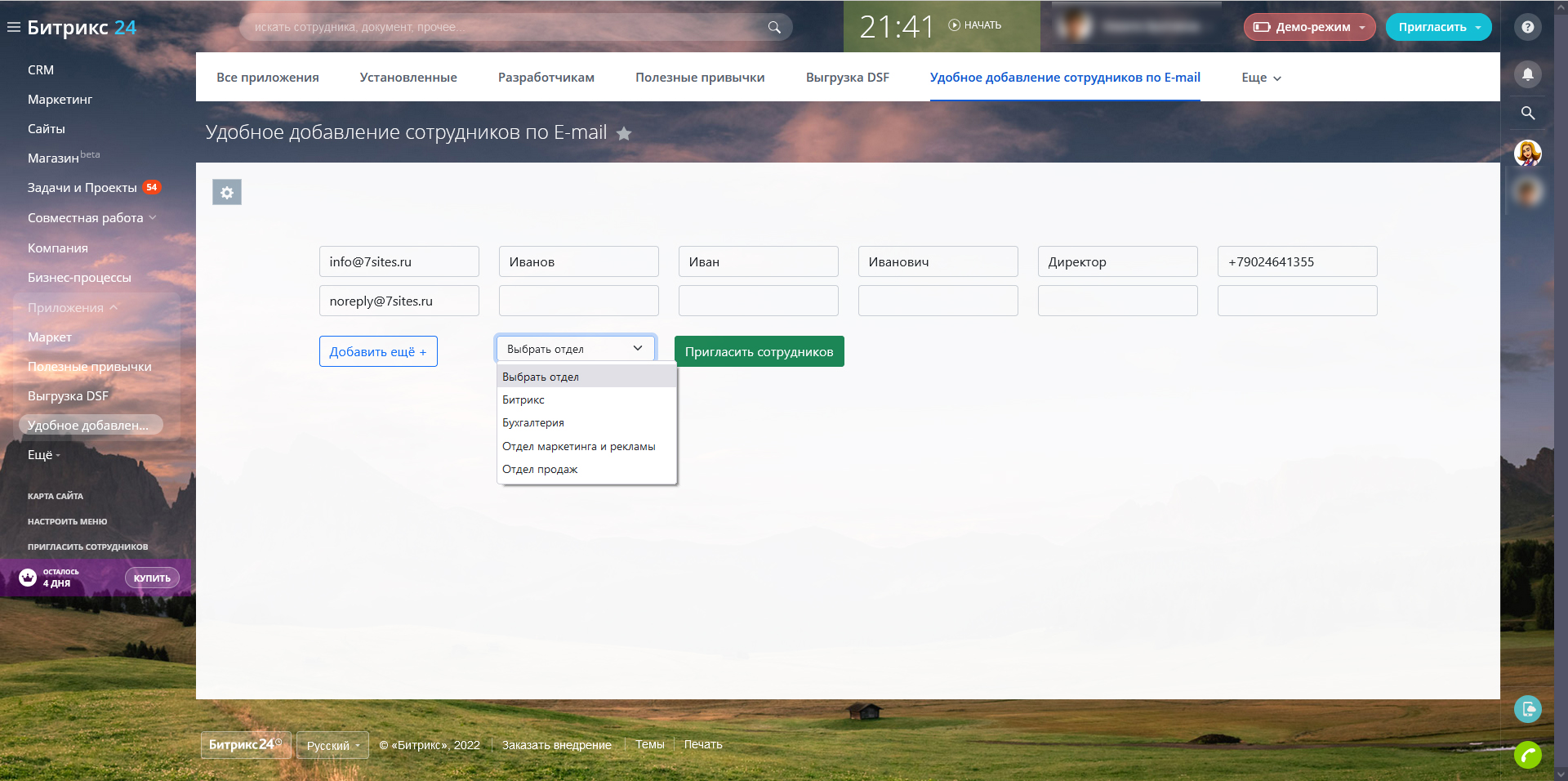
Task: Open the help question mark icon
Action: click(x=1527, y=27)
